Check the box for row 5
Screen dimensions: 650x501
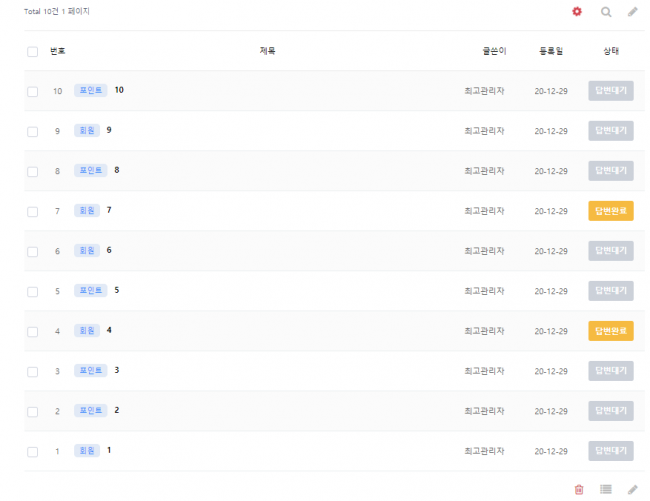coord(32,292)
